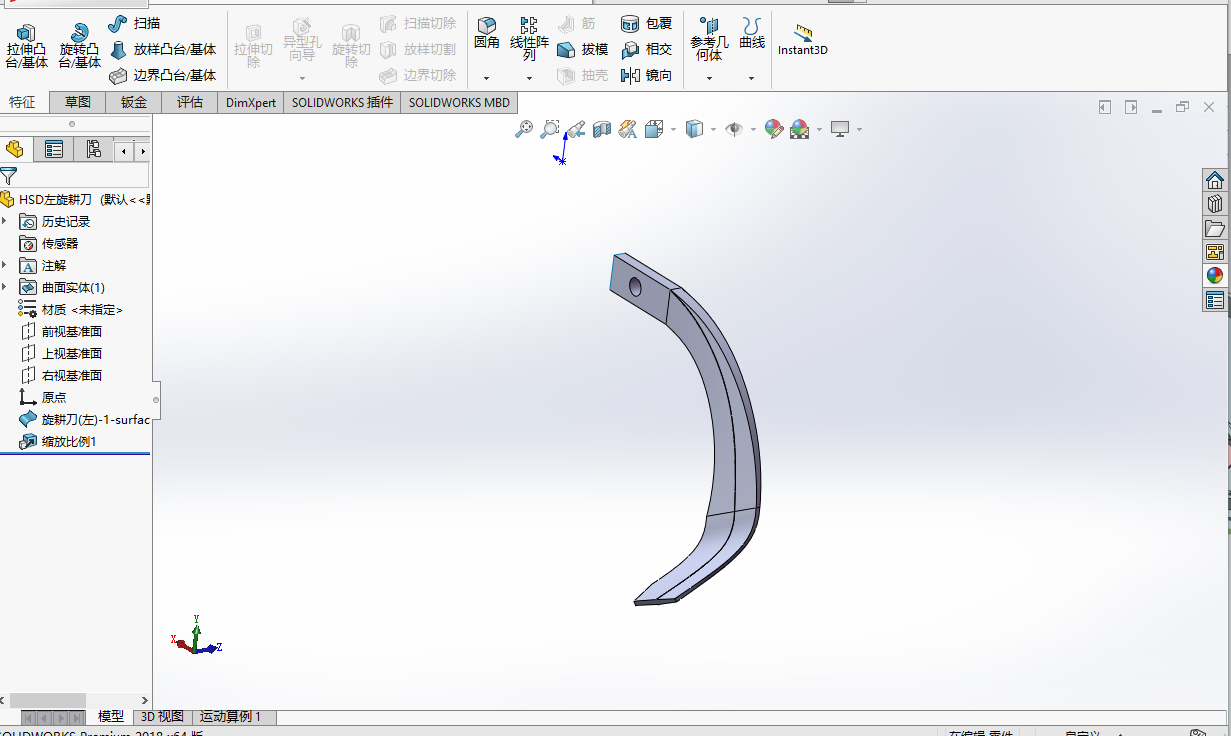Select the 包覆 wrap tool

pyautogui.click(x=646, y=23)
